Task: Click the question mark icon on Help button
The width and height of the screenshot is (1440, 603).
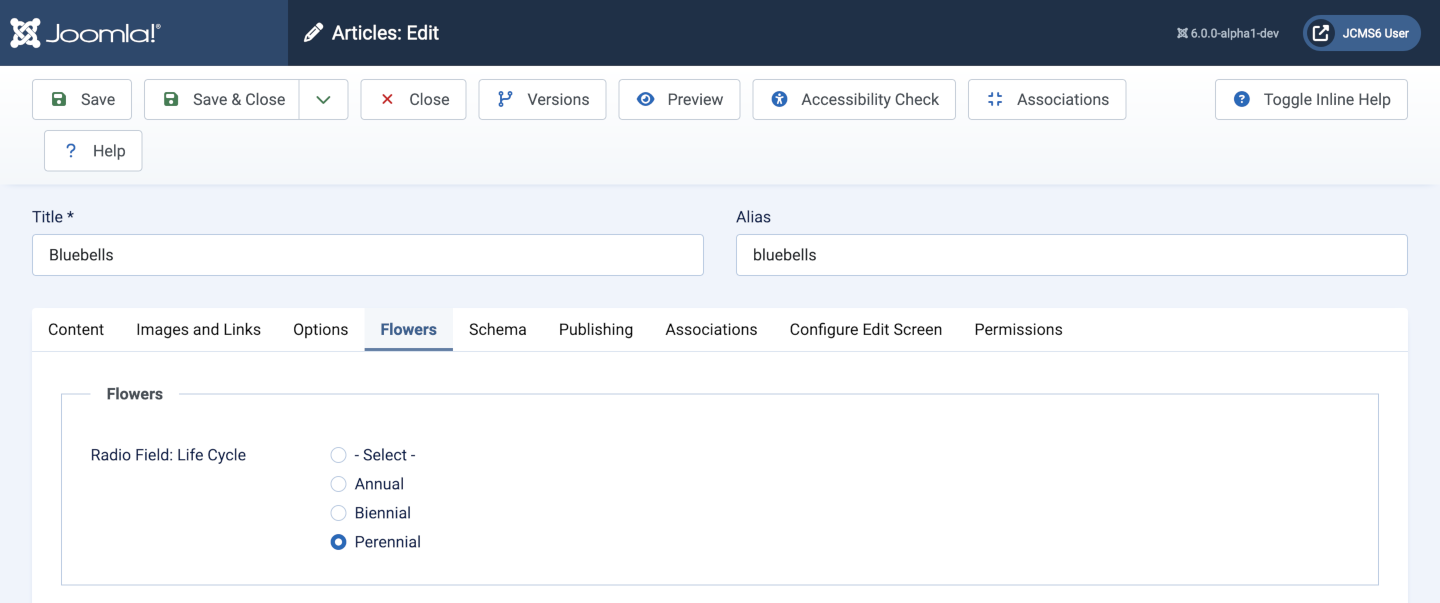Action: click(69, 150)
